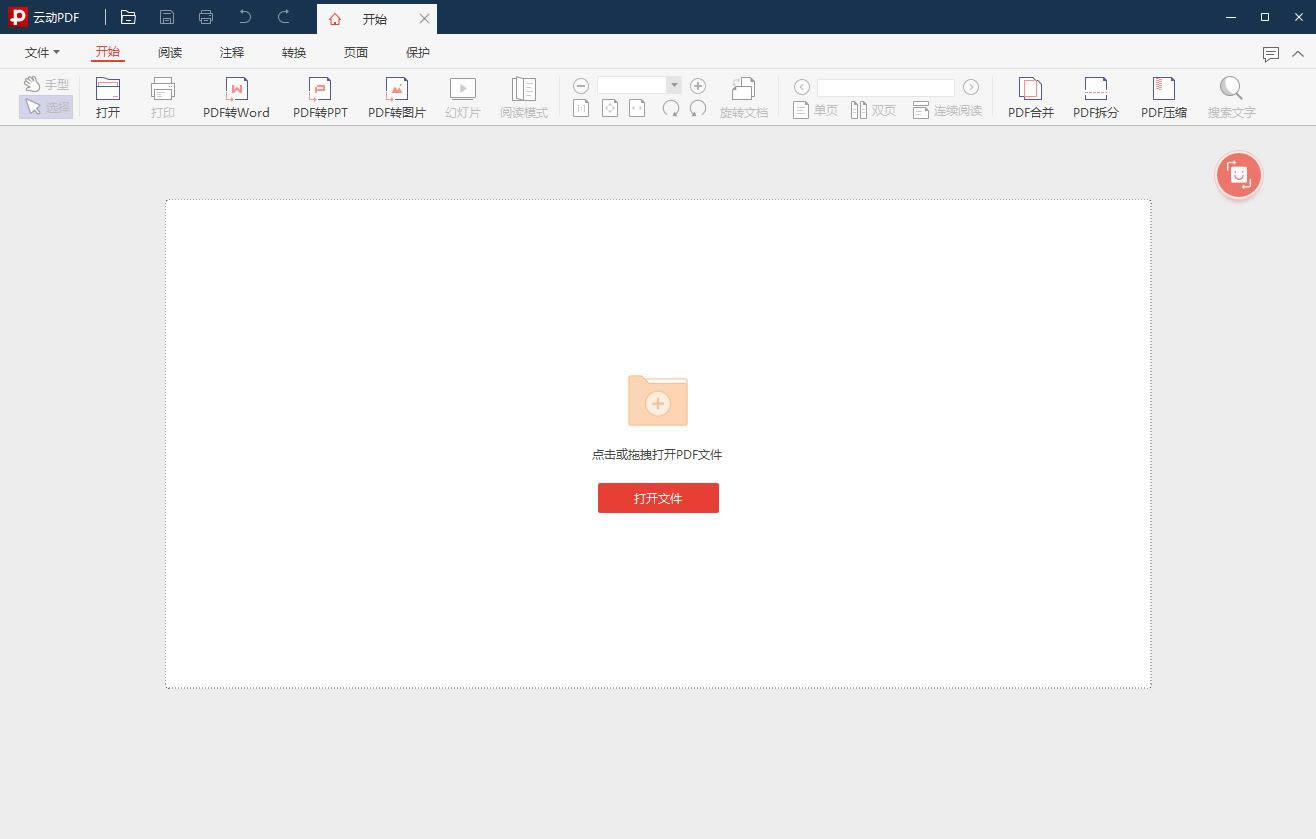Start PDF转Word conversion
Image resolution: width=1316 pixels, height=839 pixels.
click(x=236, y=97)
